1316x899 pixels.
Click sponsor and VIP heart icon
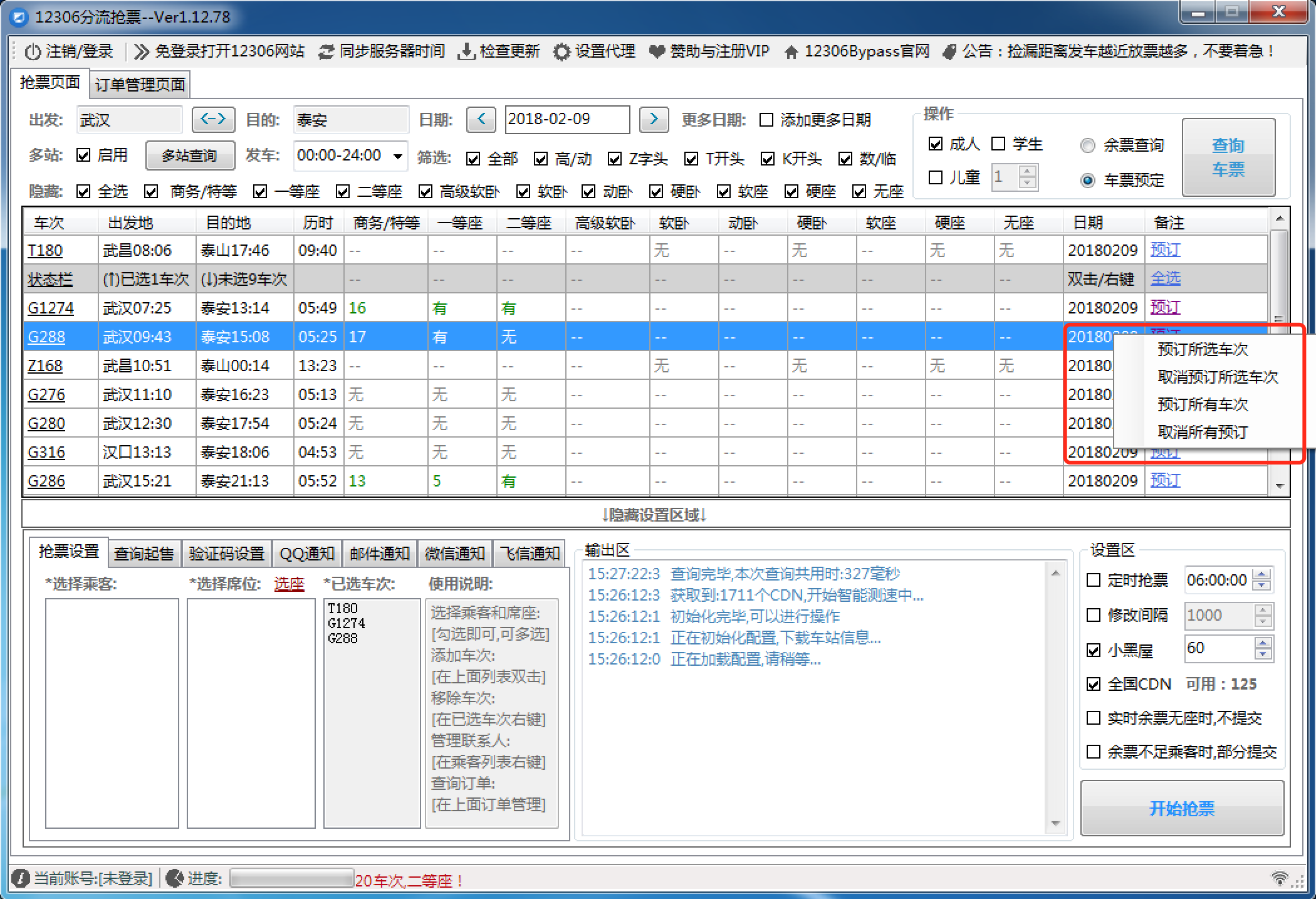[657, 52]
